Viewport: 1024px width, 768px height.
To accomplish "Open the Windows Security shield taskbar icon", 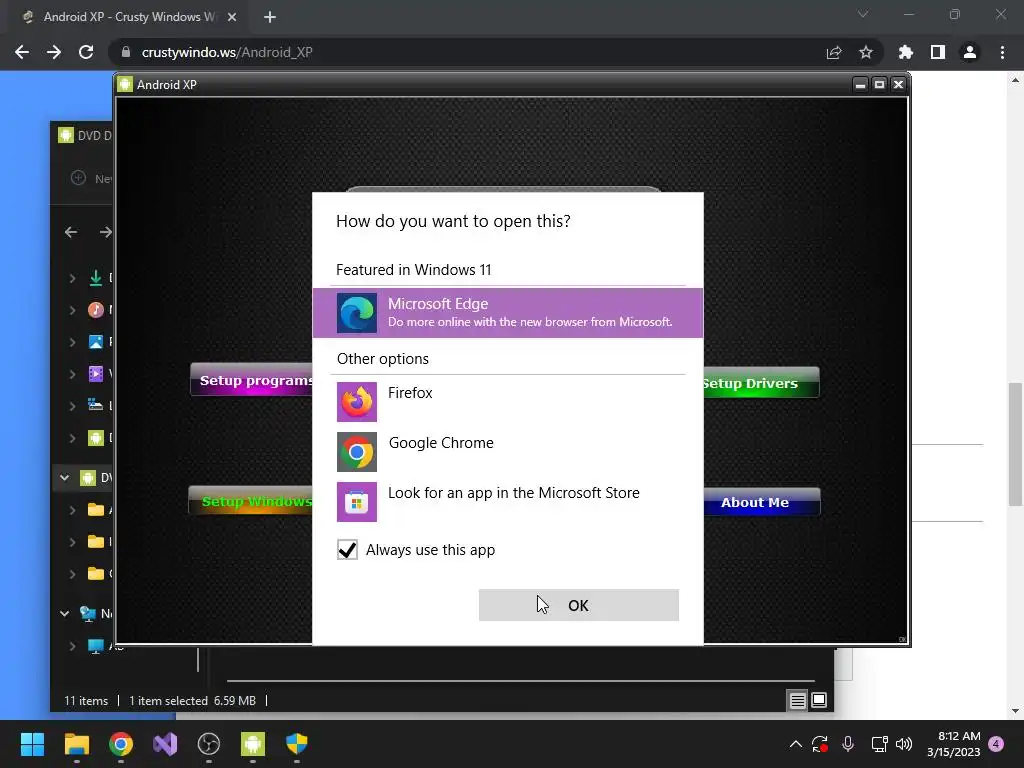I will coord(297,744).
